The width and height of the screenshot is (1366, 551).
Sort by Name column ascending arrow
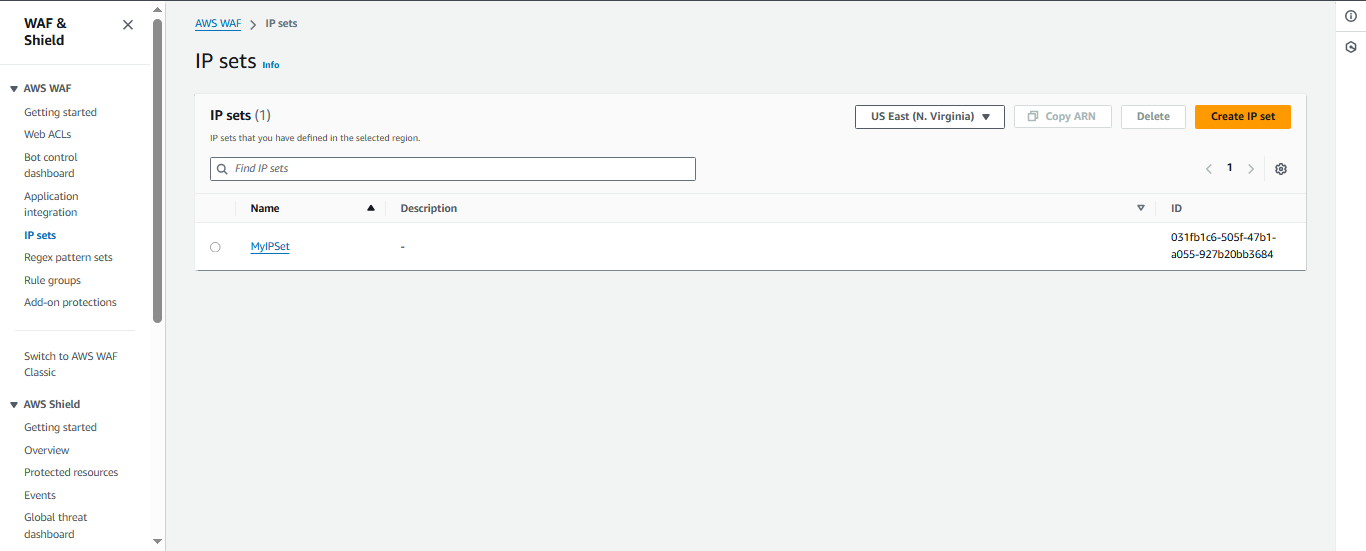(x=371, y=208)
